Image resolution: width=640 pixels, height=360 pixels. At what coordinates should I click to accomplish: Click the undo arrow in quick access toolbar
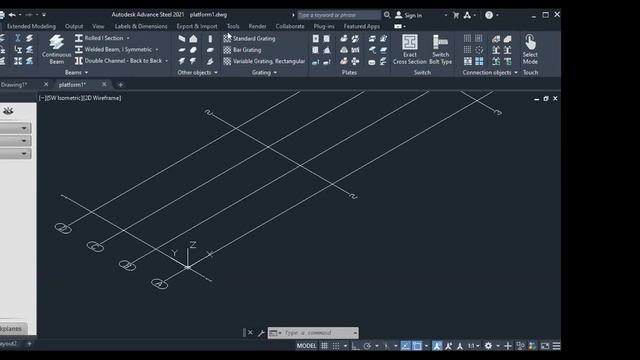[x=12, y=15]
